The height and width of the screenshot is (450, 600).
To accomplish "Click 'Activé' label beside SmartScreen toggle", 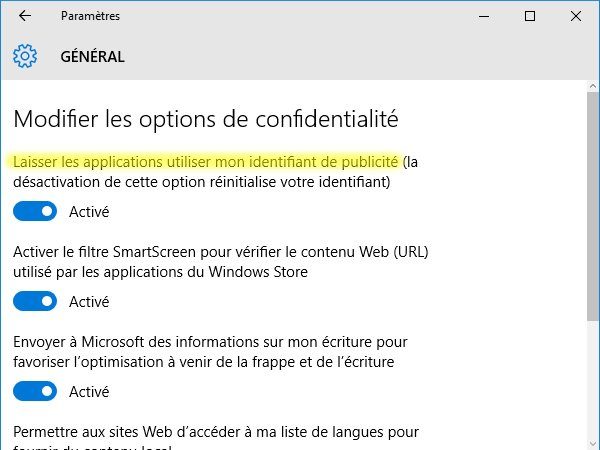I will pos(89,302).
